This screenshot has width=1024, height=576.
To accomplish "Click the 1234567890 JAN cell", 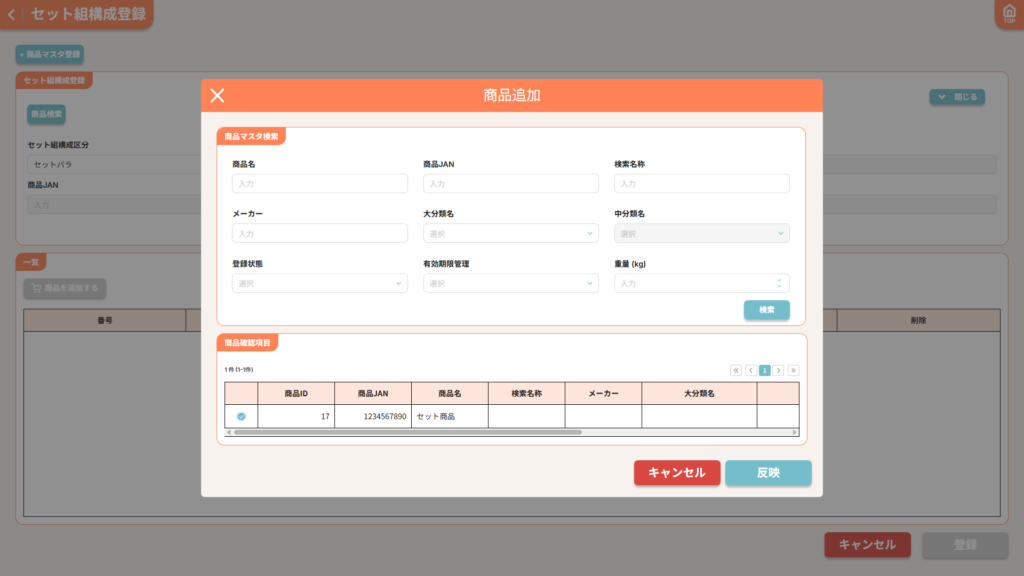I will click(373, 416).
